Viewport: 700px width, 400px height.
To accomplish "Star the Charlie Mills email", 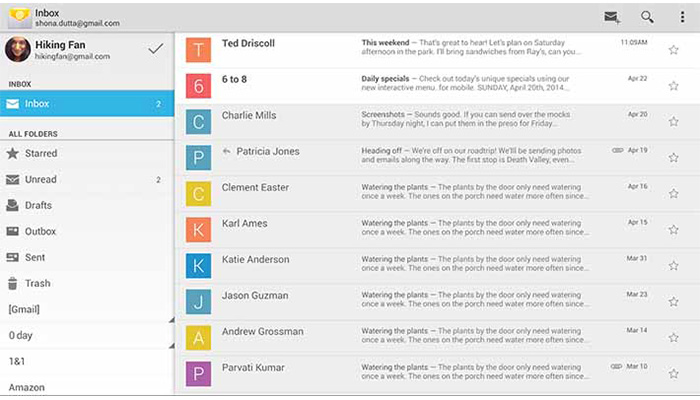I will [x=674, y=121].
